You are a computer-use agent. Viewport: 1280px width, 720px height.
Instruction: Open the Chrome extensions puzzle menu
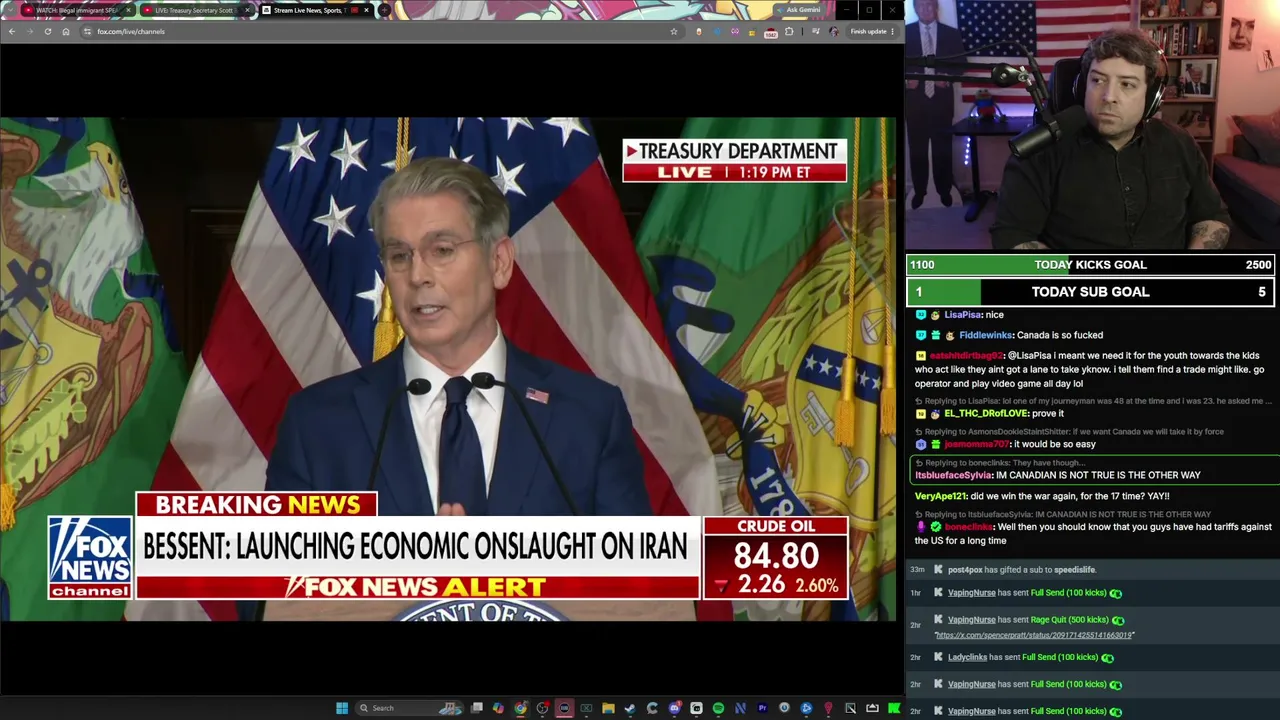tap(789, 31)
